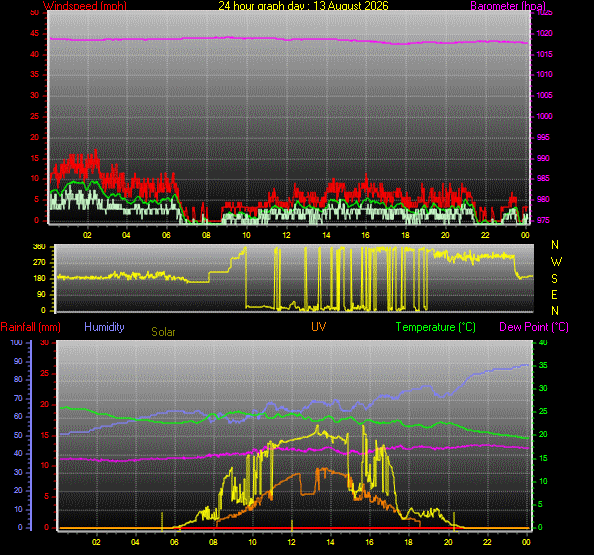Viewport: 594px width, 555px height.
Task: Click hour 12 on the windspeed graph time axis
Action: coord(286,235)
